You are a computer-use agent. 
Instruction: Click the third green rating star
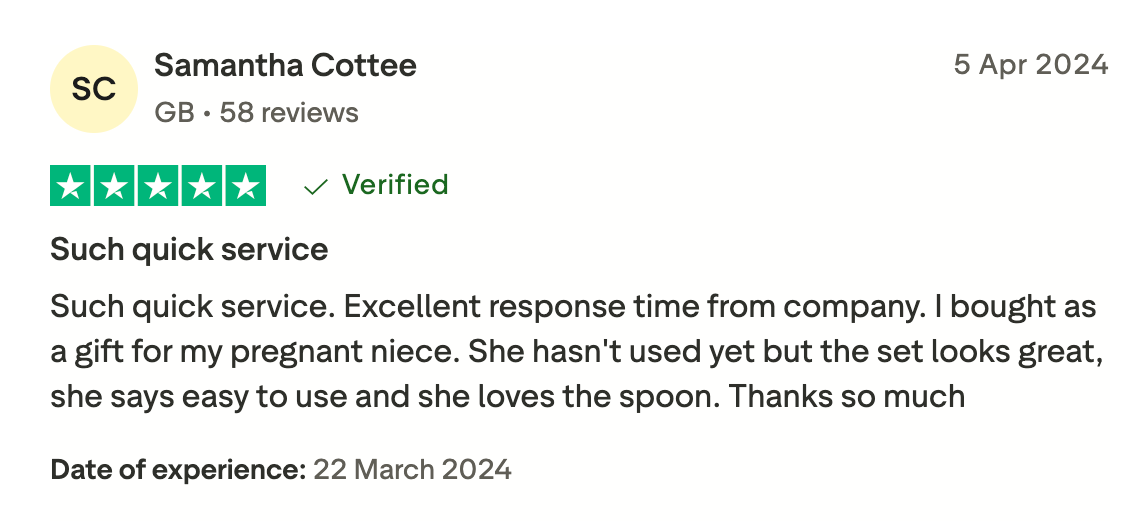click(158, 186)
